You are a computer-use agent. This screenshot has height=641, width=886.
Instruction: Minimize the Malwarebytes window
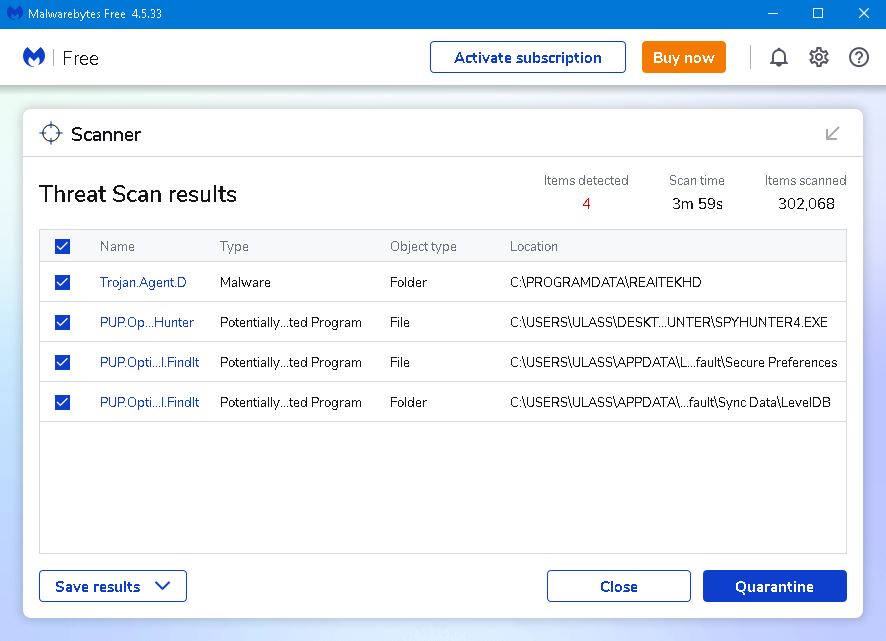tap(773, 14)
